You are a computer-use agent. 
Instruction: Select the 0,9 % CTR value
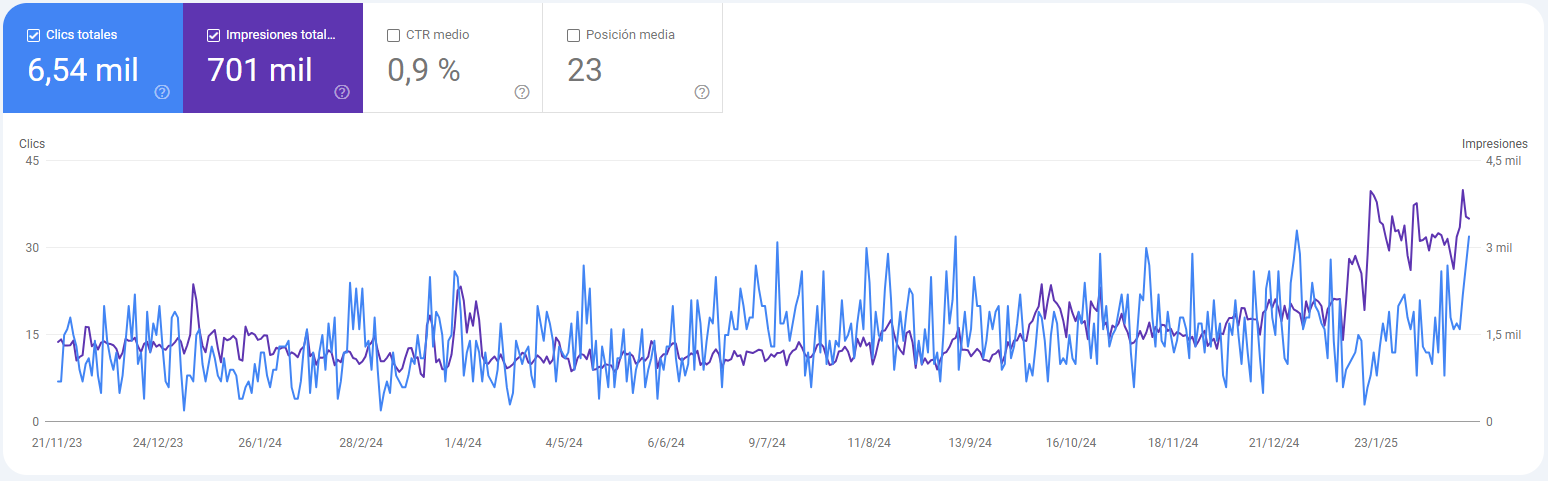(x=423, y=70)
